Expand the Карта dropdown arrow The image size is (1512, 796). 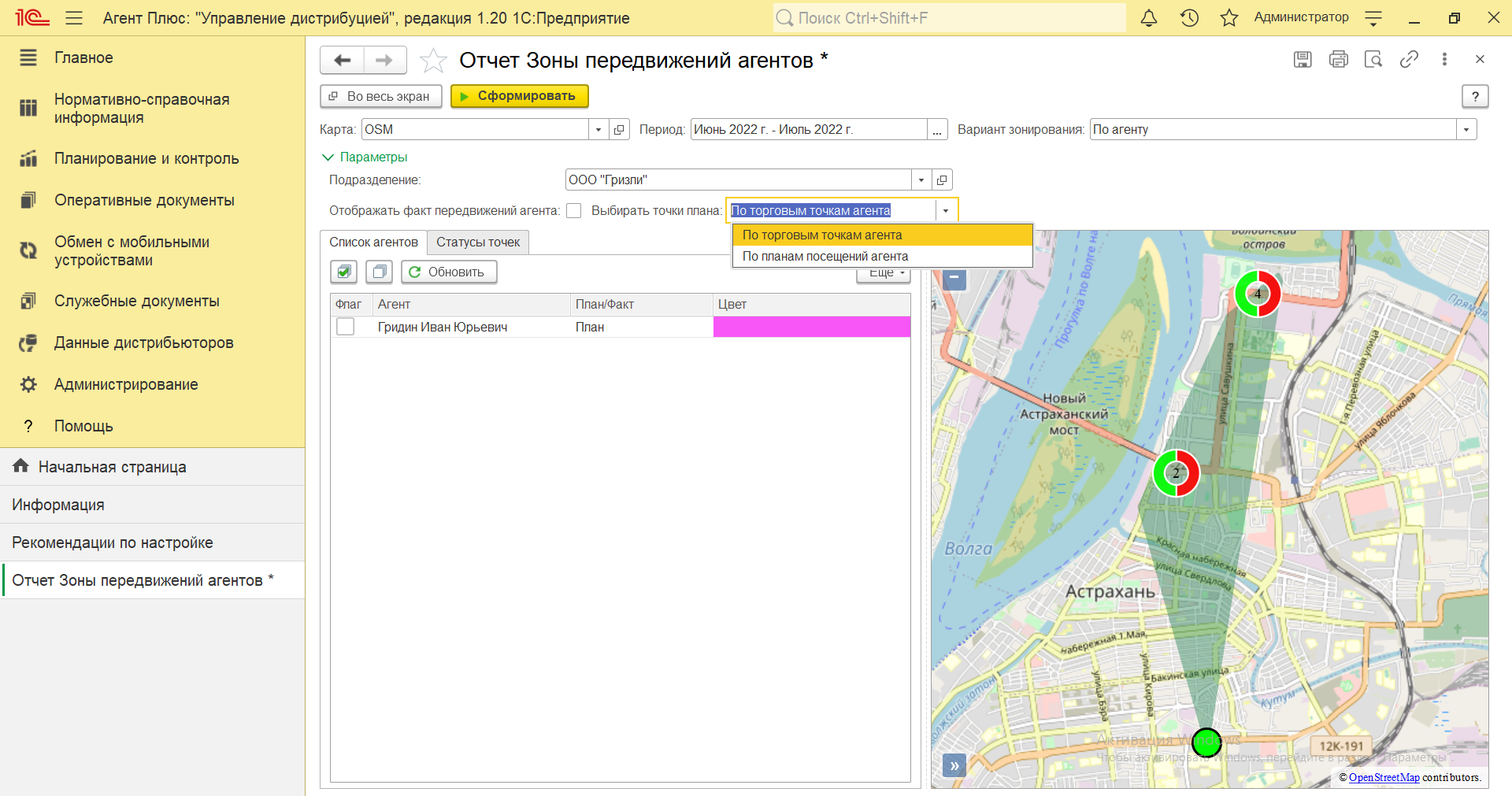tap(598, 130)
